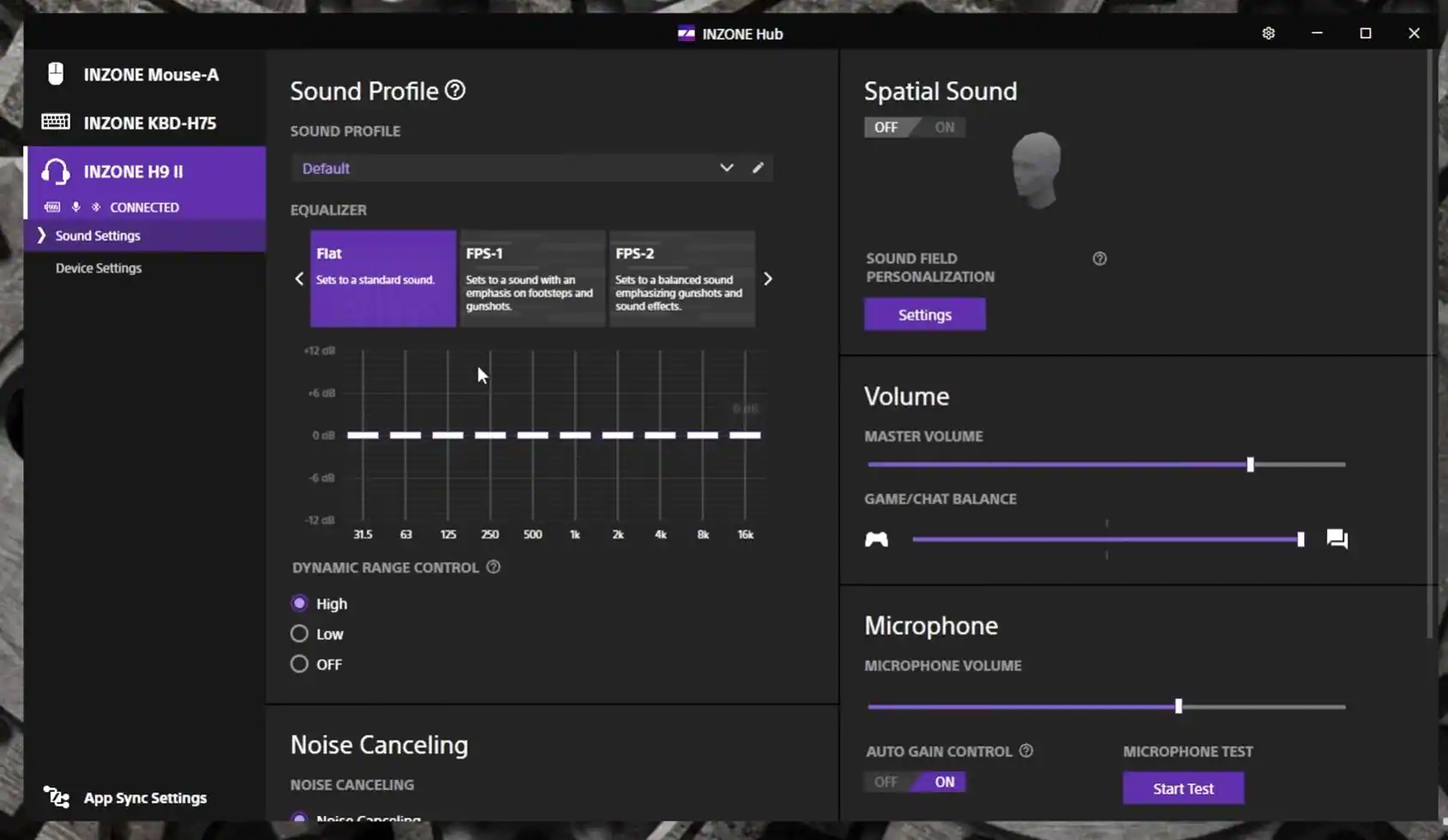Click the Sound Field Personalization help icon
The height and width of the screenshot is (840, 1448).
click(1099, 259)
